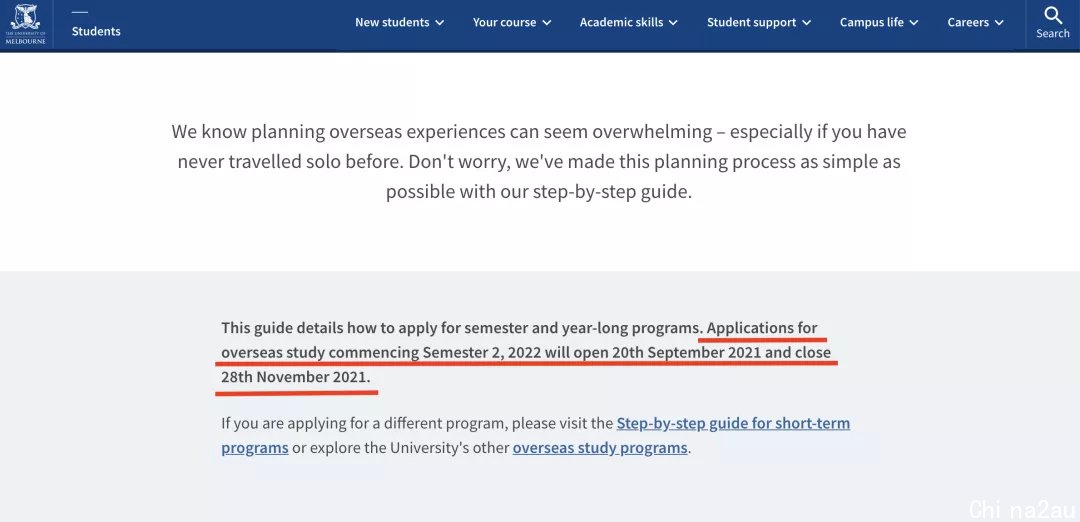Viewport: 1080px width, 522px height.
Task: Open the Your course menu
Action: (512, 23)
